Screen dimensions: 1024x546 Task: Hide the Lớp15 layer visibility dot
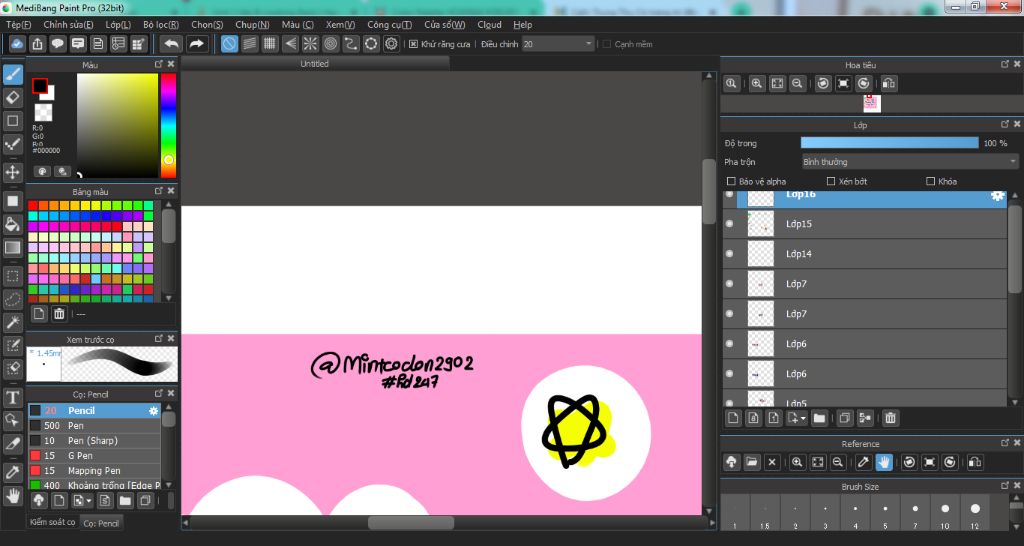(729, 223)
